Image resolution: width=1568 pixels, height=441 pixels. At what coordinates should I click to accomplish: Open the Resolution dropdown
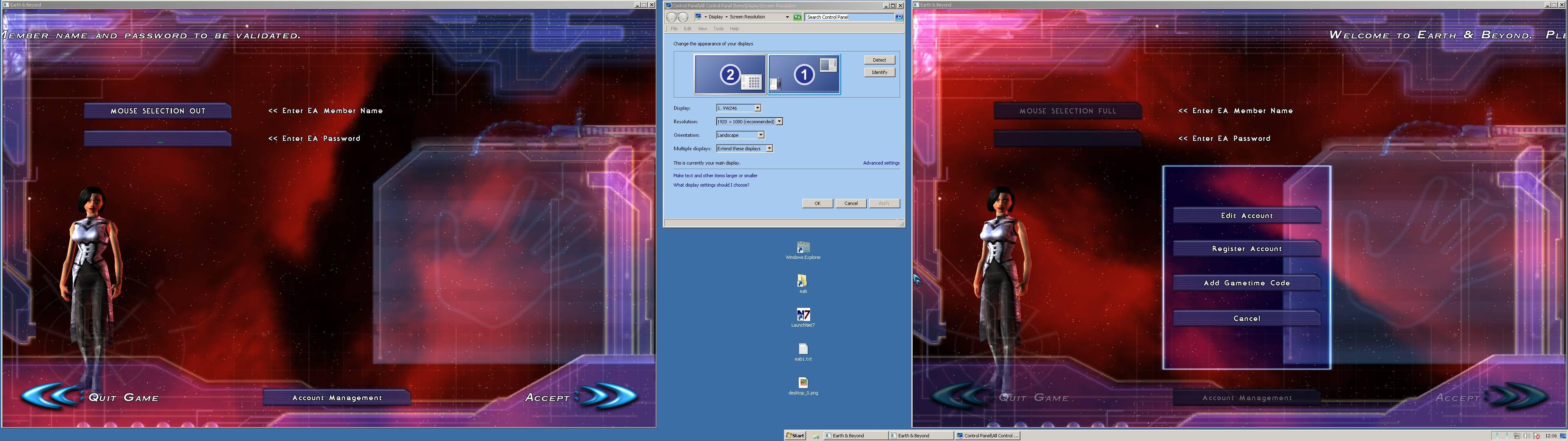coord(749,121)
